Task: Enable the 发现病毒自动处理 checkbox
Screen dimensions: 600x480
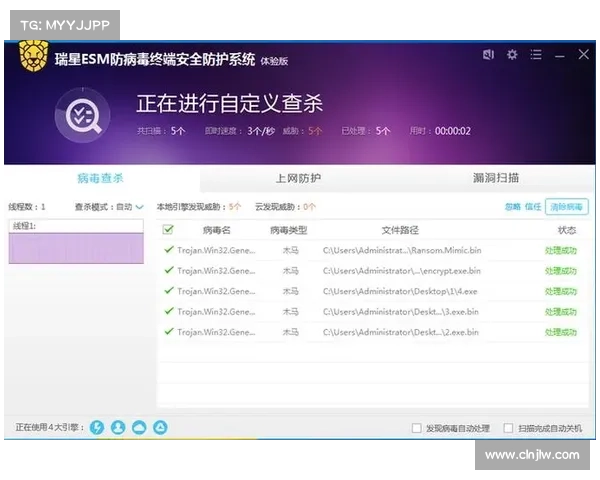Action: [417, 428]
